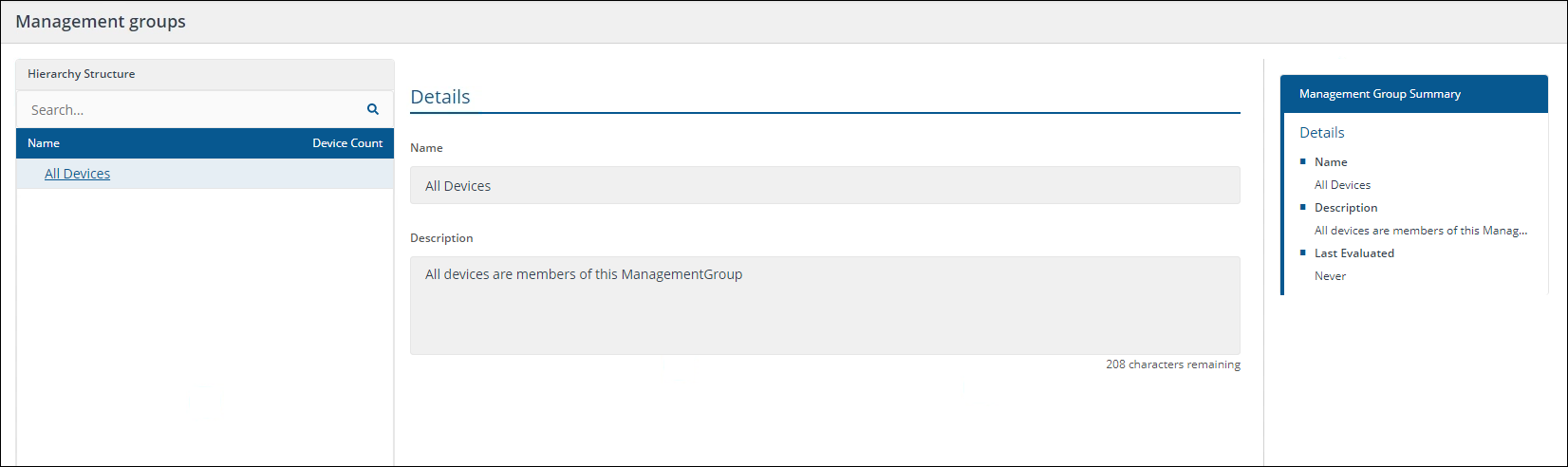This screenshot has width=1568, height=467.
Task: Click the Hierarchy Structure panel header
Action: (x=82, y=74)
